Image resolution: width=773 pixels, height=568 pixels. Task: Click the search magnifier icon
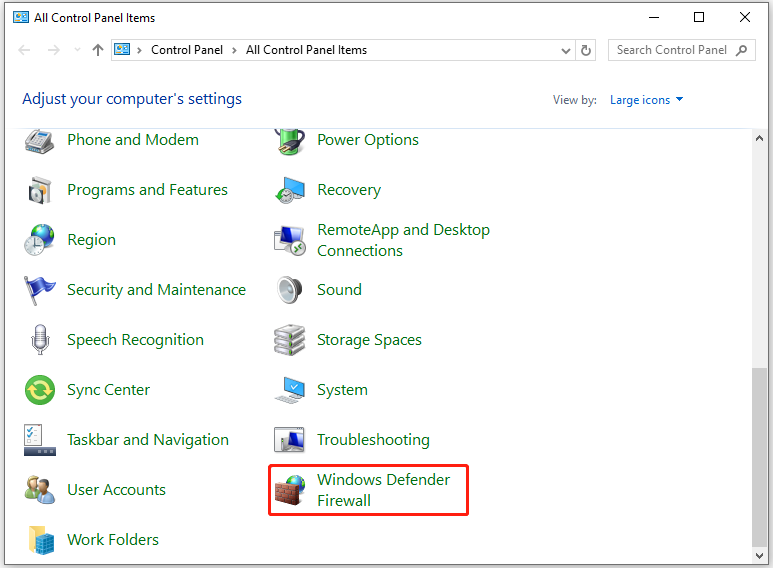click(741, 50)
